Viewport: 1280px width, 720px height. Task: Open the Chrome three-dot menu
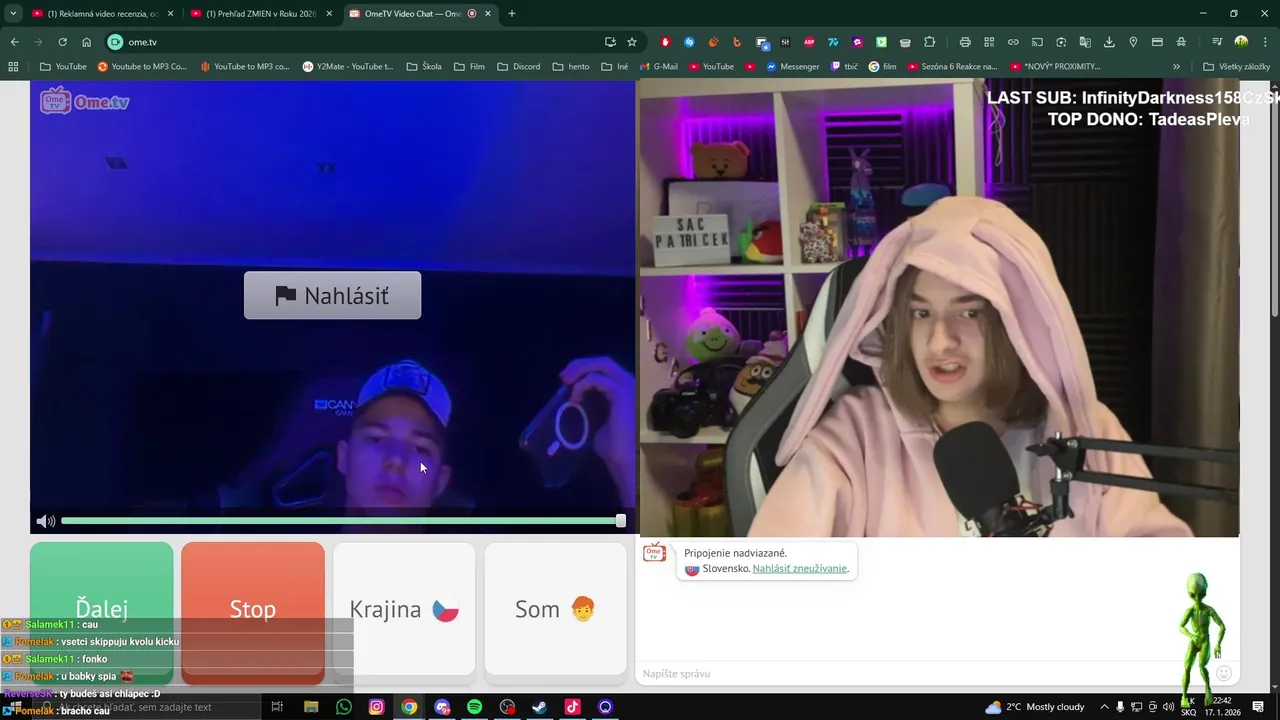click(1265, 42)
